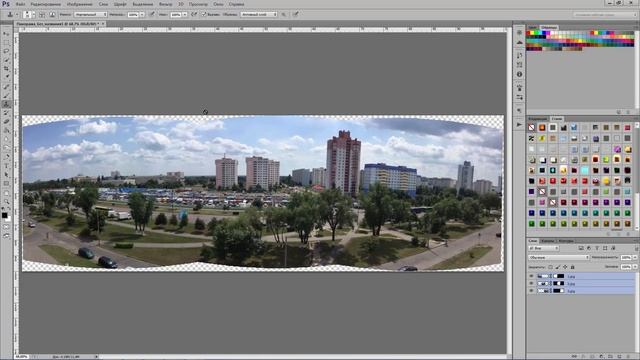Image resolution: width=640 pixels, height=360 pixels.
Task: Hide the 2.jpg layer
Action: point(531,283)
